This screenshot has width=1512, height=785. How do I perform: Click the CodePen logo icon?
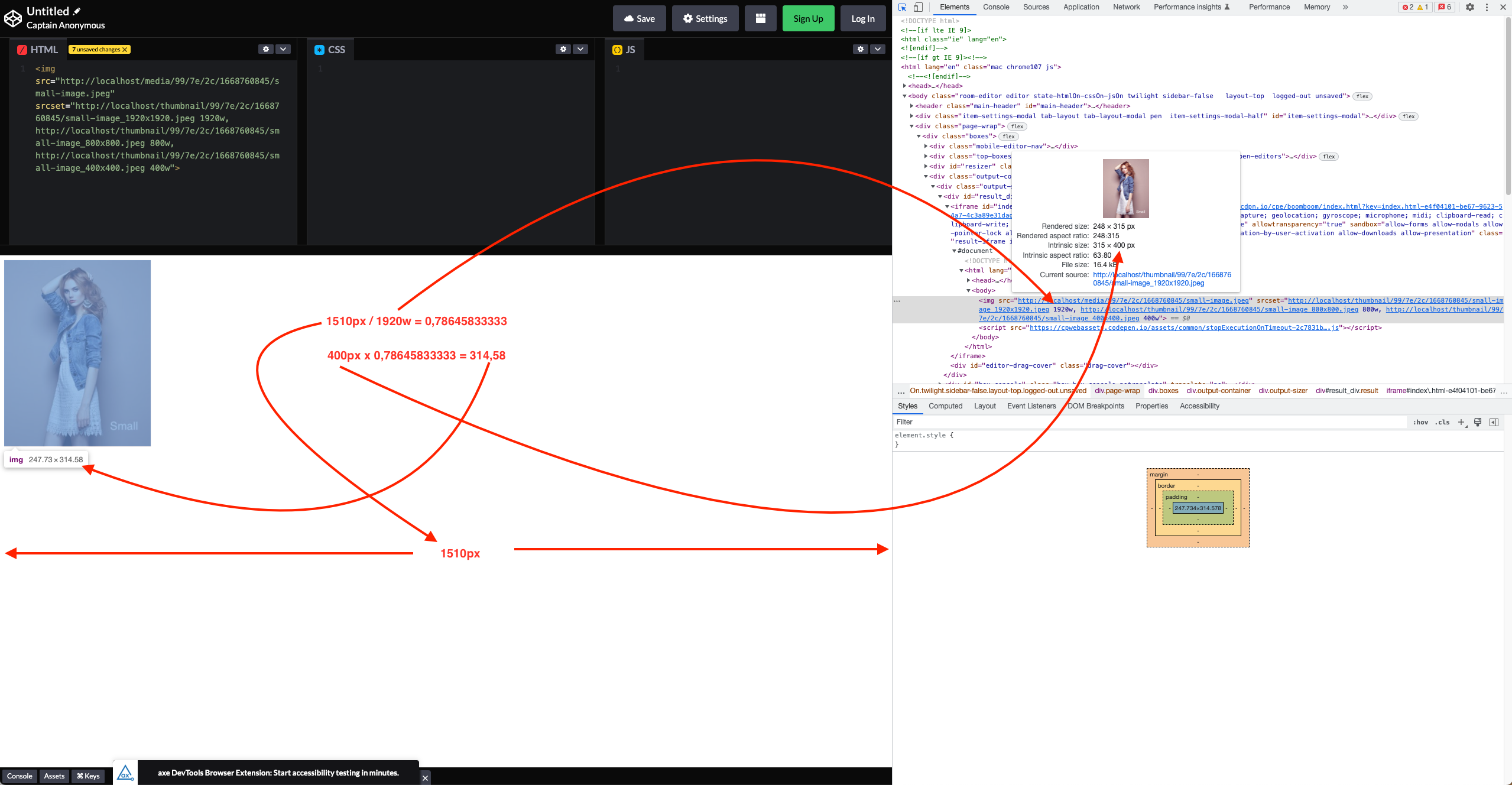click(13, 18)
